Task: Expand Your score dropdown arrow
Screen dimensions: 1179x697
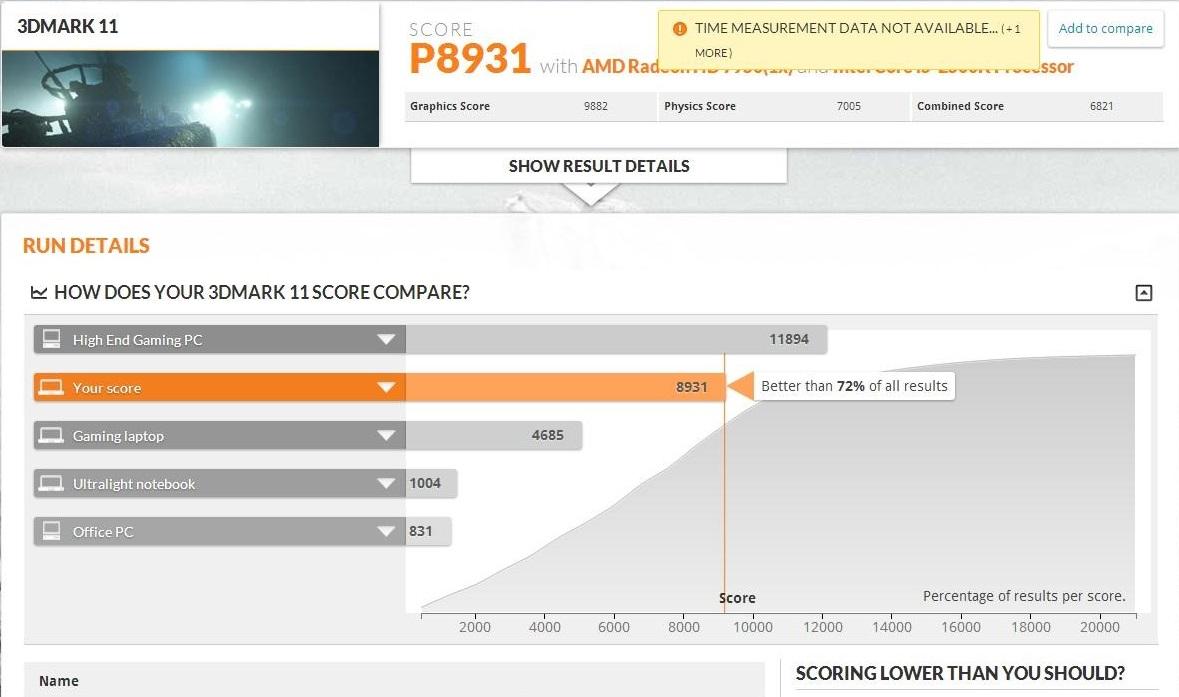Action: click(x=386, y=387)
